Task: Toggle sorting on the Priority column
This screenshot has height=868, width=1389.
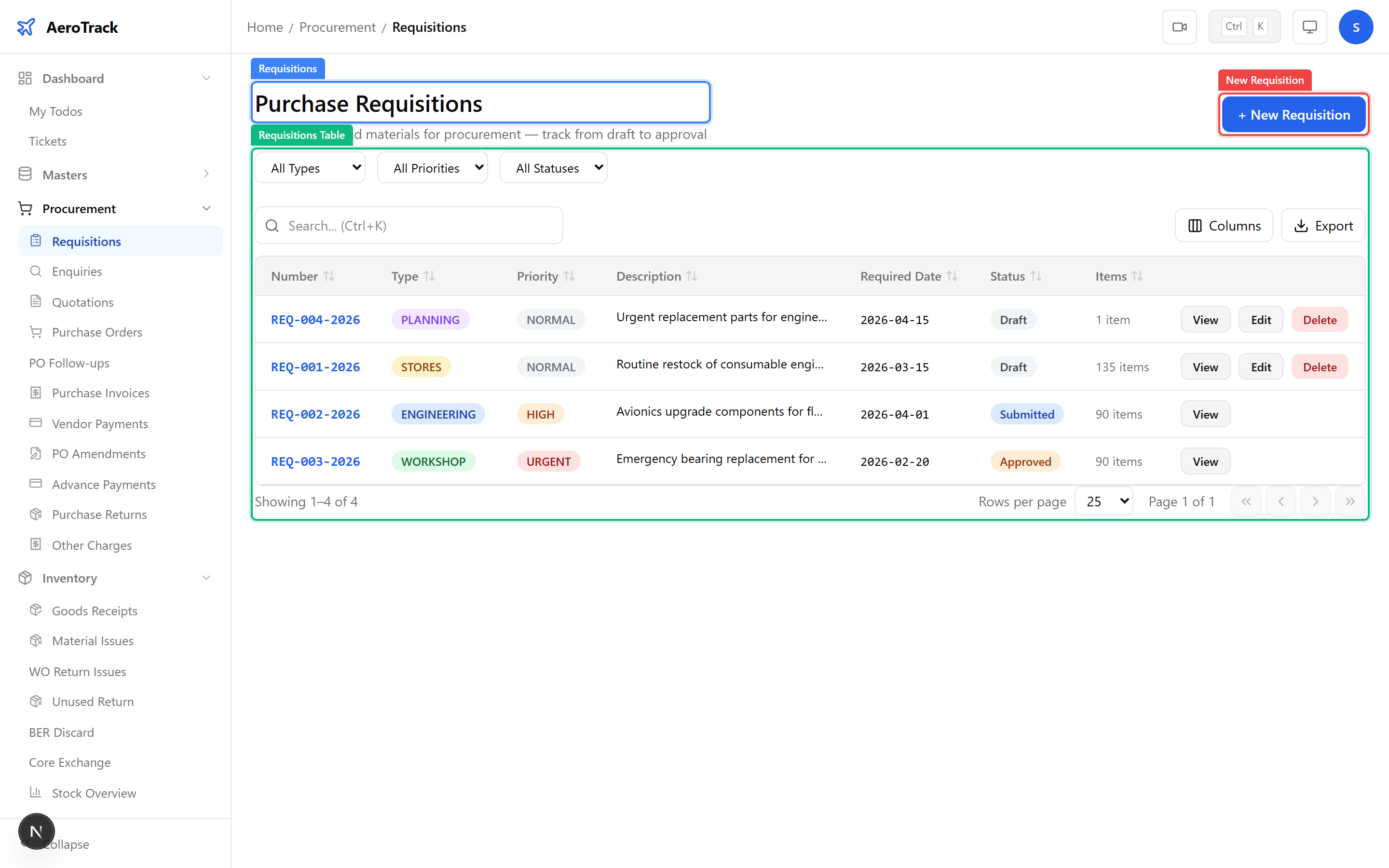Action: point(569,275)
